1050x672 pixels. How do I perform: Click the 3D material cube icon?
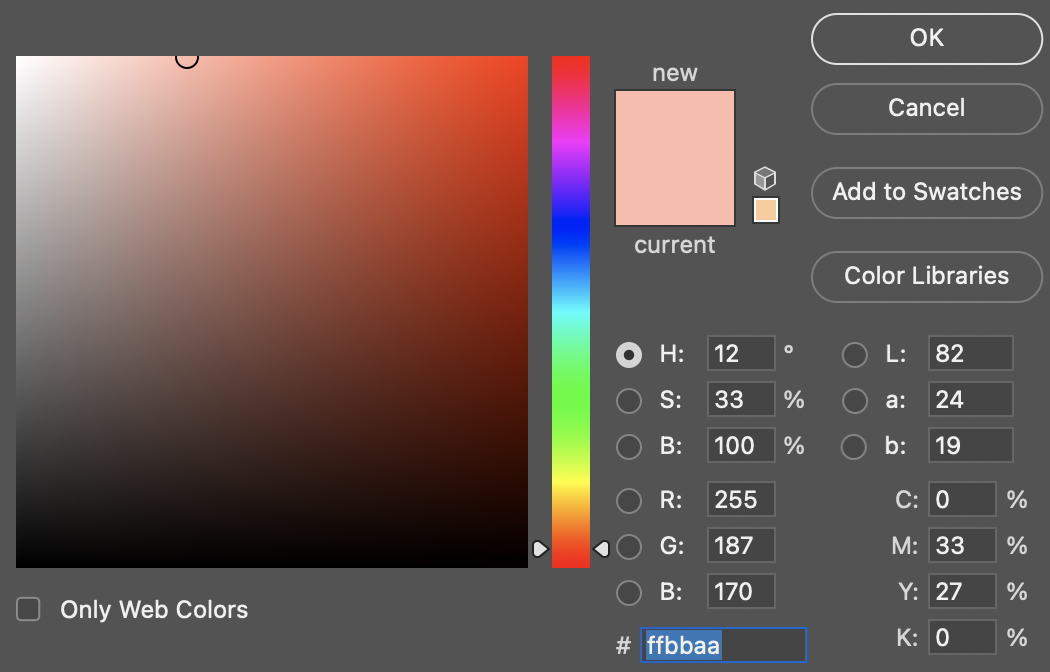(x=765, y=177)
